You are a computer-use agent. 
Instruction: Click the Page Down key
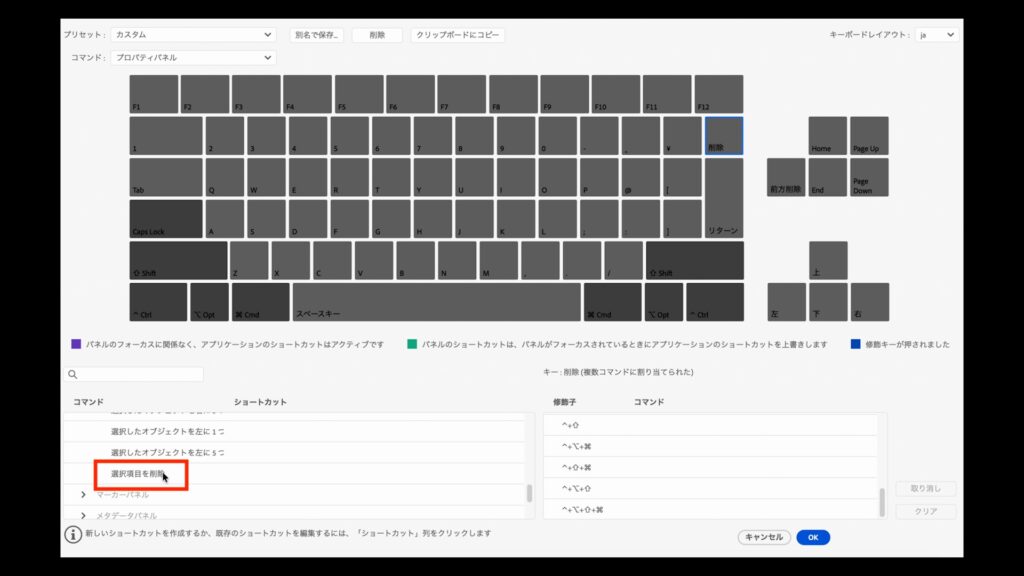tap(869, 177)
